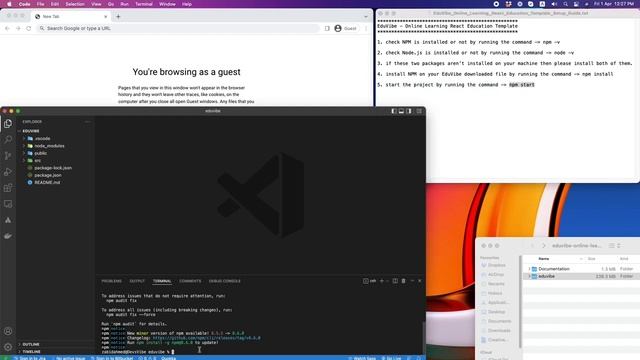Screen dimensions: 640x360
Task: Toggle VS Code primary side bar layout
Action: coord(393,111)
